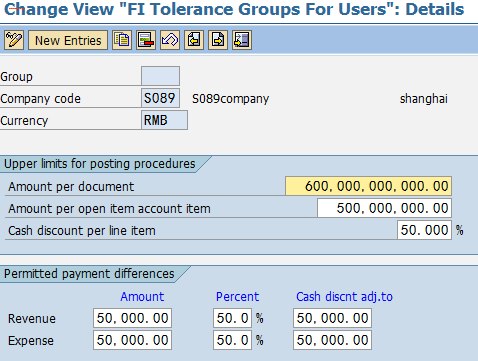This screenshot has height=361, width=478.
Task: Click the Revenue row label
Action: (32, 319)
